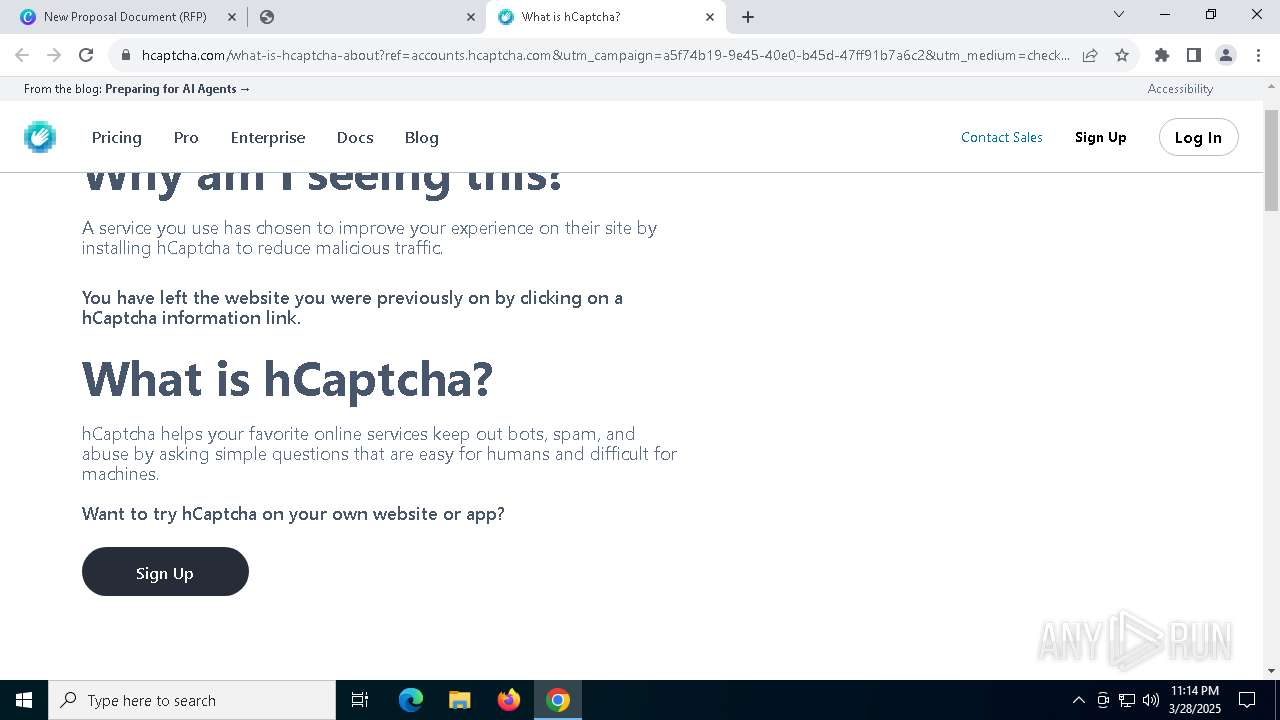Click the address bar URL
The width and height of the screenshot is (1280, 720).
605,55
